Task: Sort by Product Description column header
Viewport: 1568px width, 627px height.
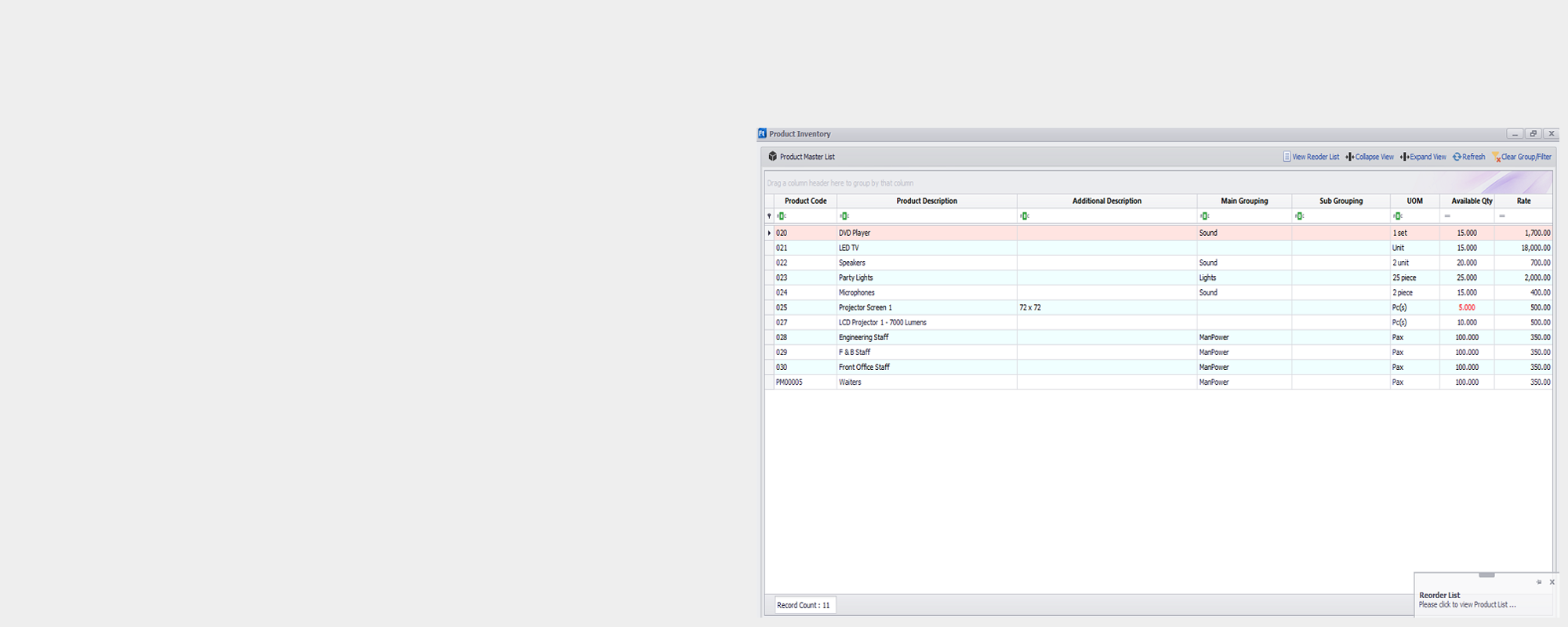Action: 927,201
